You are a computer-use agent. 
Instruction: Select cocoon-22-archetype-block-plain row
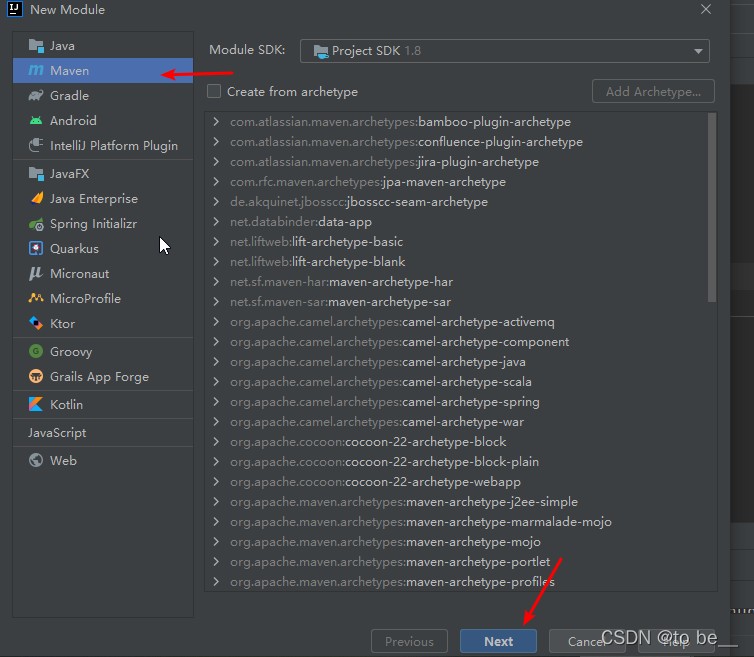click(x=456, y=462)
